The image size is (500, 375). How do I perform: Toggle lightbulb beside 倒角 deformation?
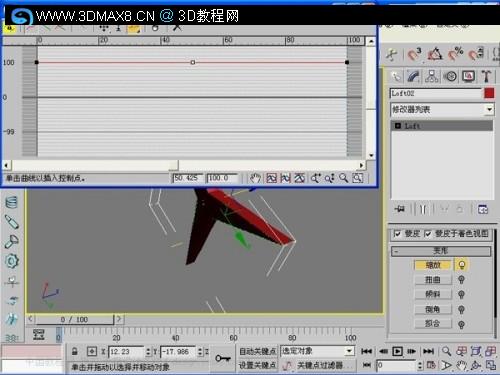pyautogui.click(x=461, y=310)
